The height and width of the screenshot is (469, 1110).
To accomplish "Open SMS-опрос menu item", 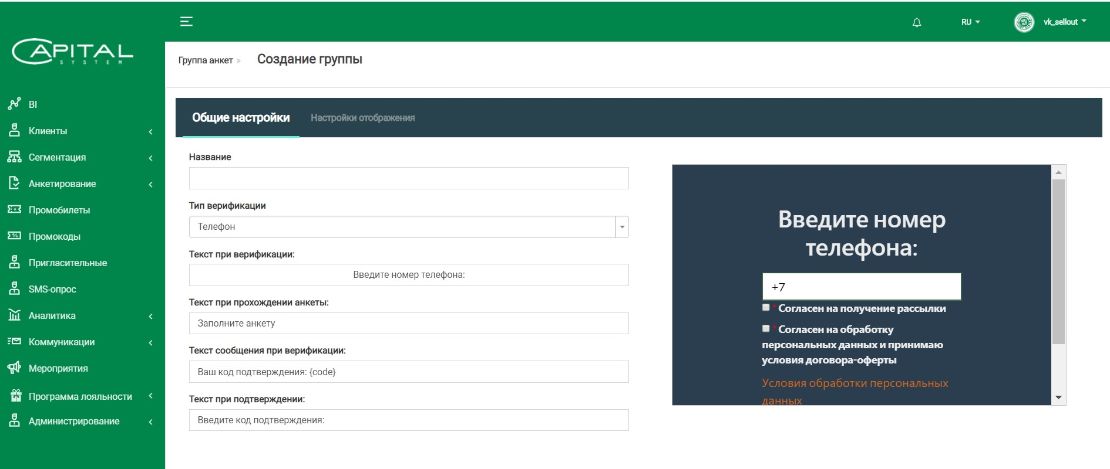I will tap(52, 289).
